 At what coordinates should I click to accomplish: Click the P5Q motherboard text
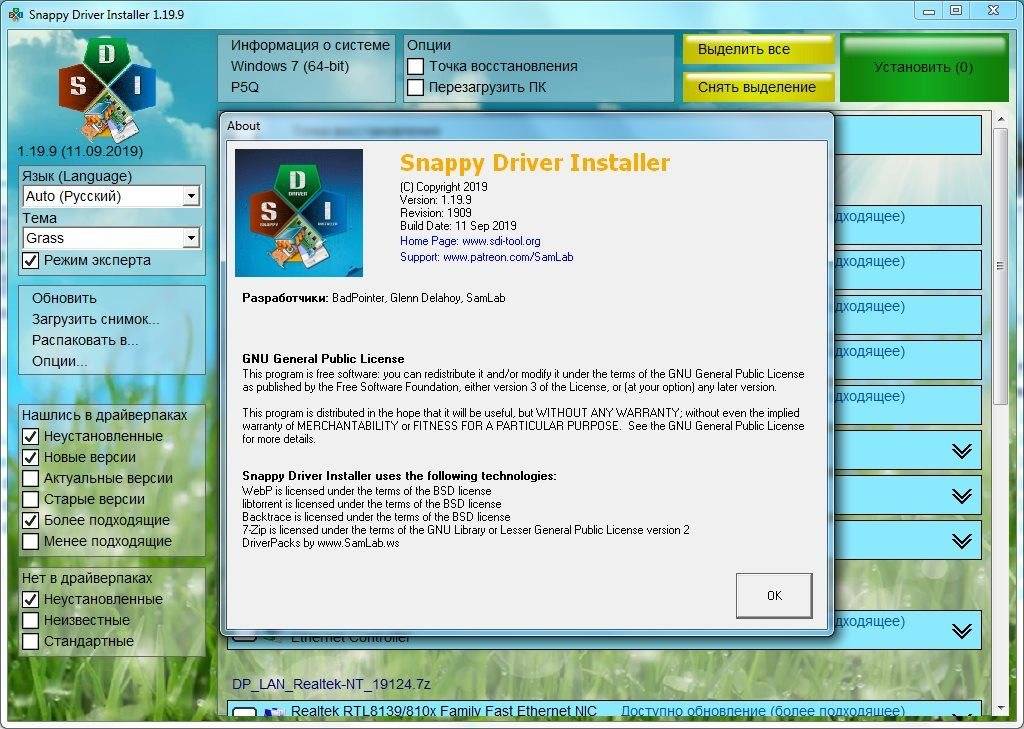pyautogui.click(x=245, y=87)
